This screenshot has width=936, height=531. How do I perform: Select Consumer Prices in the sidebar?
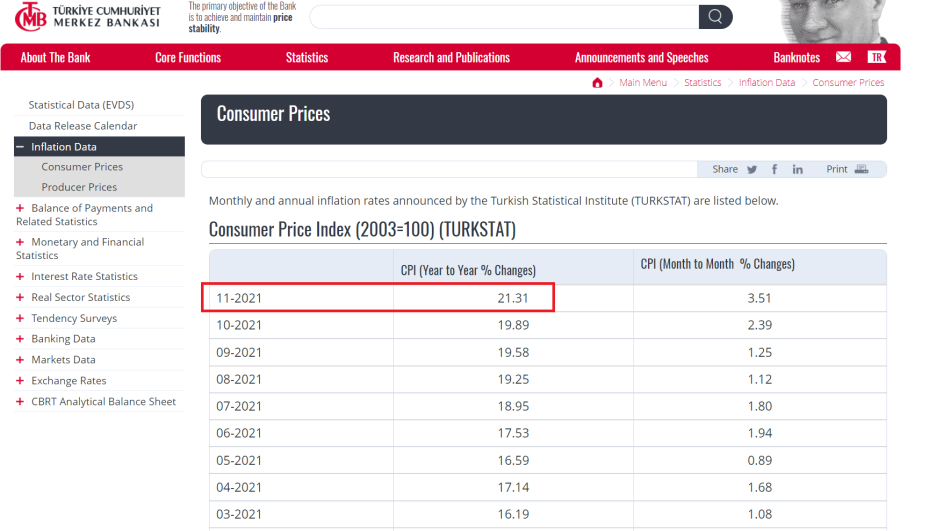coord(82,167)
